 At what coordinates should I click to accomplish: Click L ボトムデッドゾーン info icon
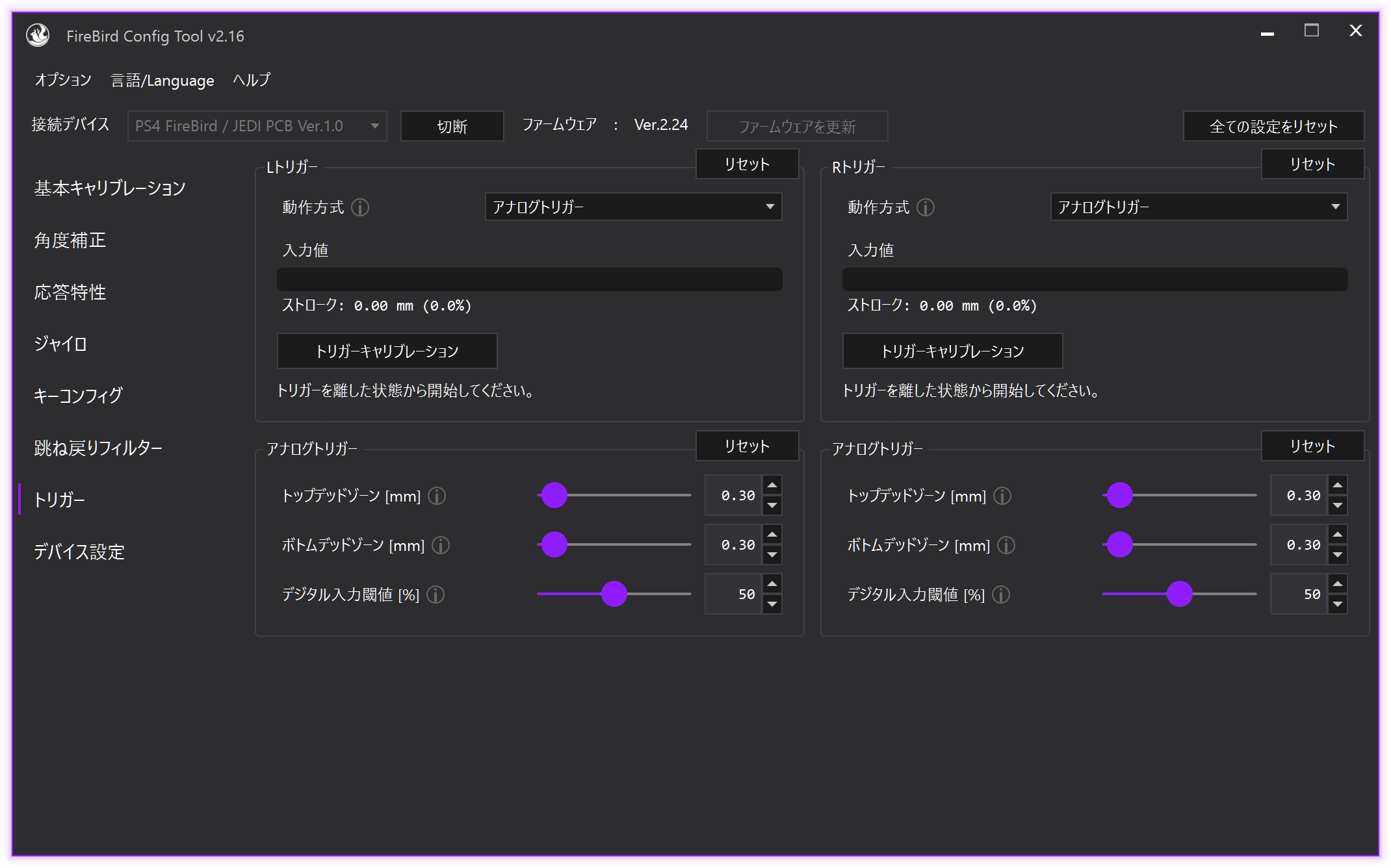[441, 545]
